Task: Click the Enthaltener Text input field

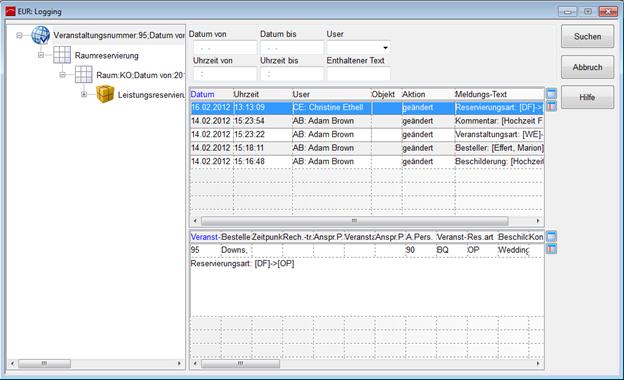Action: pos(359,74)
